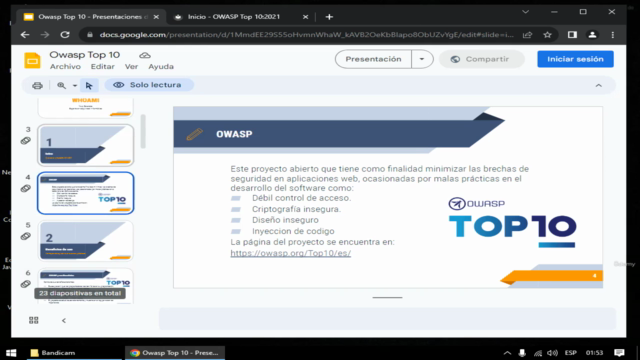This screenshot has width=640, height=360.
Task: Switch to Inicio - OWASP Top 10:2021 tab
Action: pyautogui.click(x=241, y=17)
